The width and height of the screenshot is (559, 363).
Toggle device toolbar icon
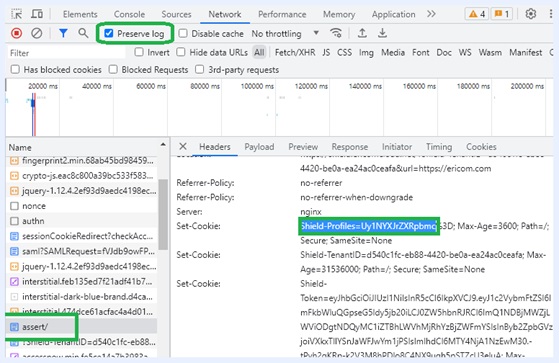tap(37, 14)
